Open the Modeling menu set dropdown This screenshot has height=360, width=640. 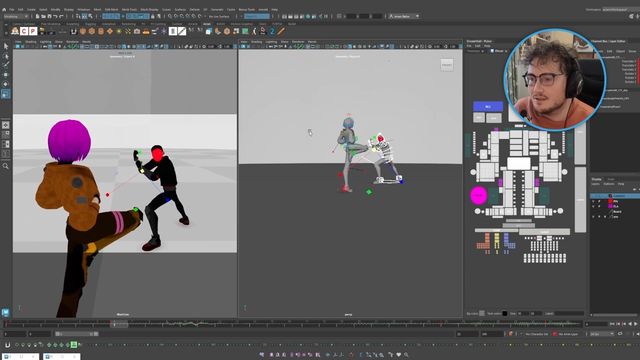[16, 16]
